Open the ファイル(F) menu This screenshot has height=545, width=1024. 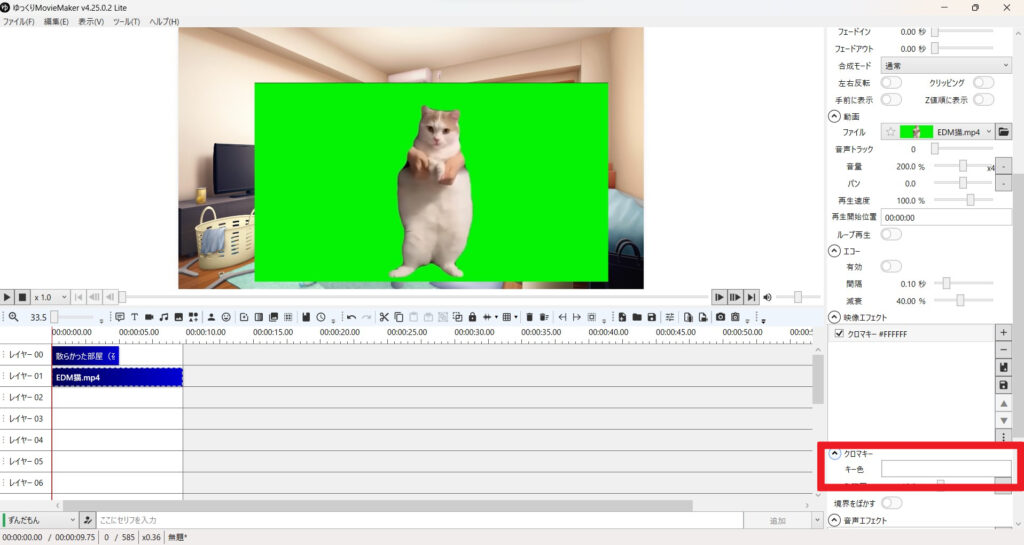(18, 22)
